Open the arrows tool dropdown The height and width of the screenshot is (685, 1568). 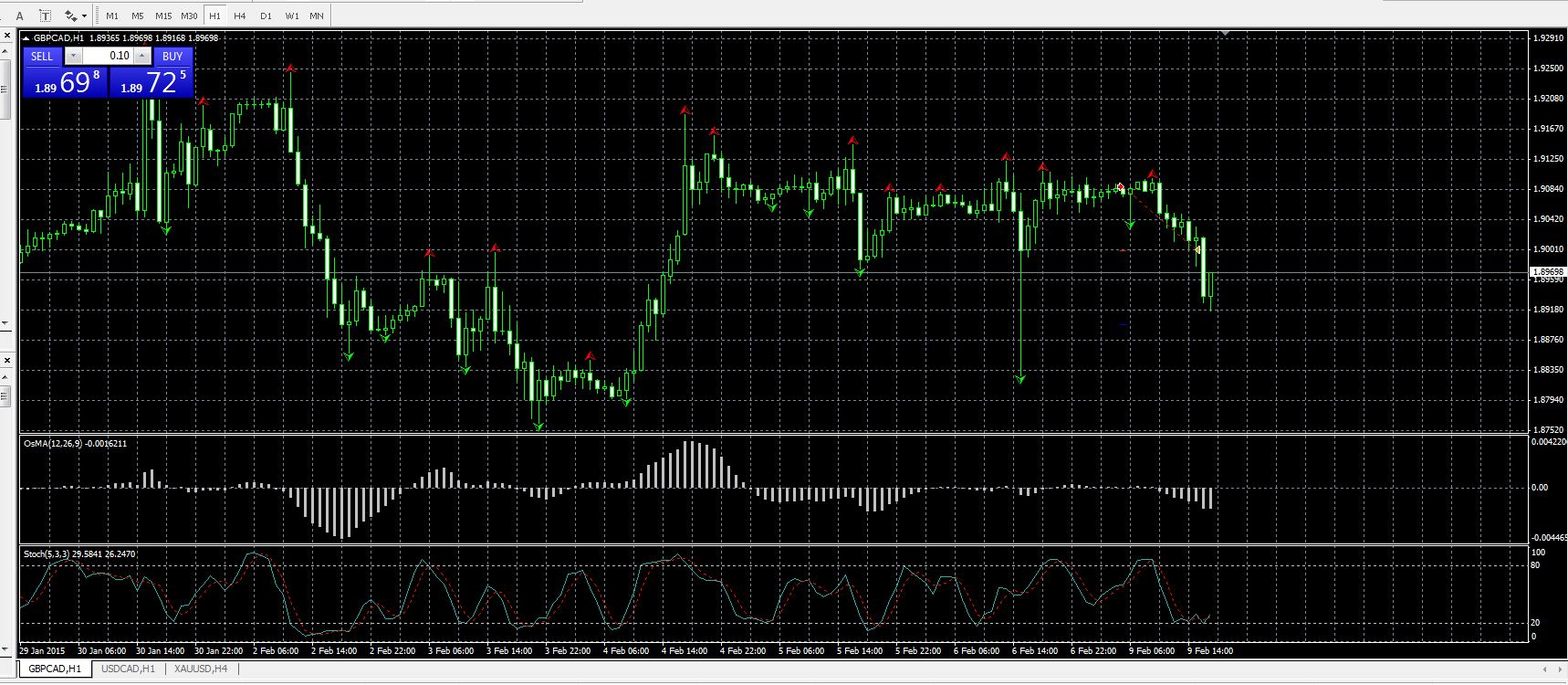pyautogui.click(x=85, y=16)
